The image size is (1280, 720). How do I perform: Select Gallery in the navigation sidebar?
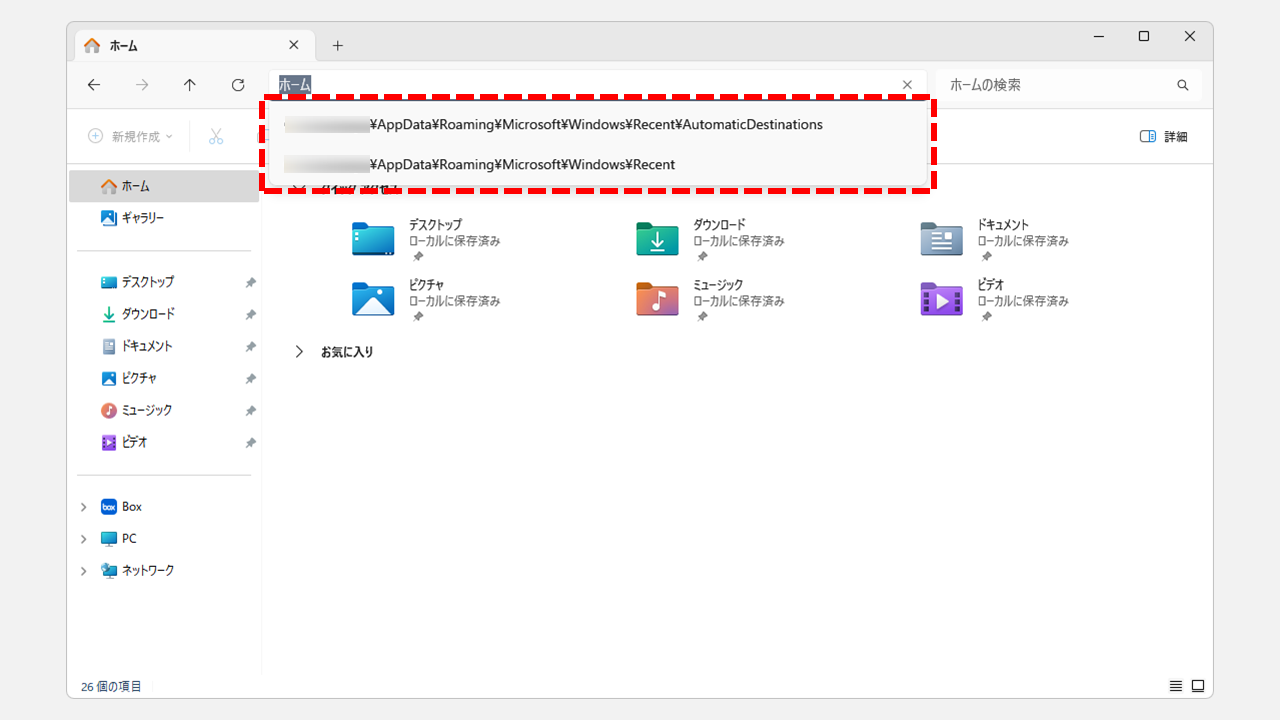pyautogui.click(x=142, y=218)
